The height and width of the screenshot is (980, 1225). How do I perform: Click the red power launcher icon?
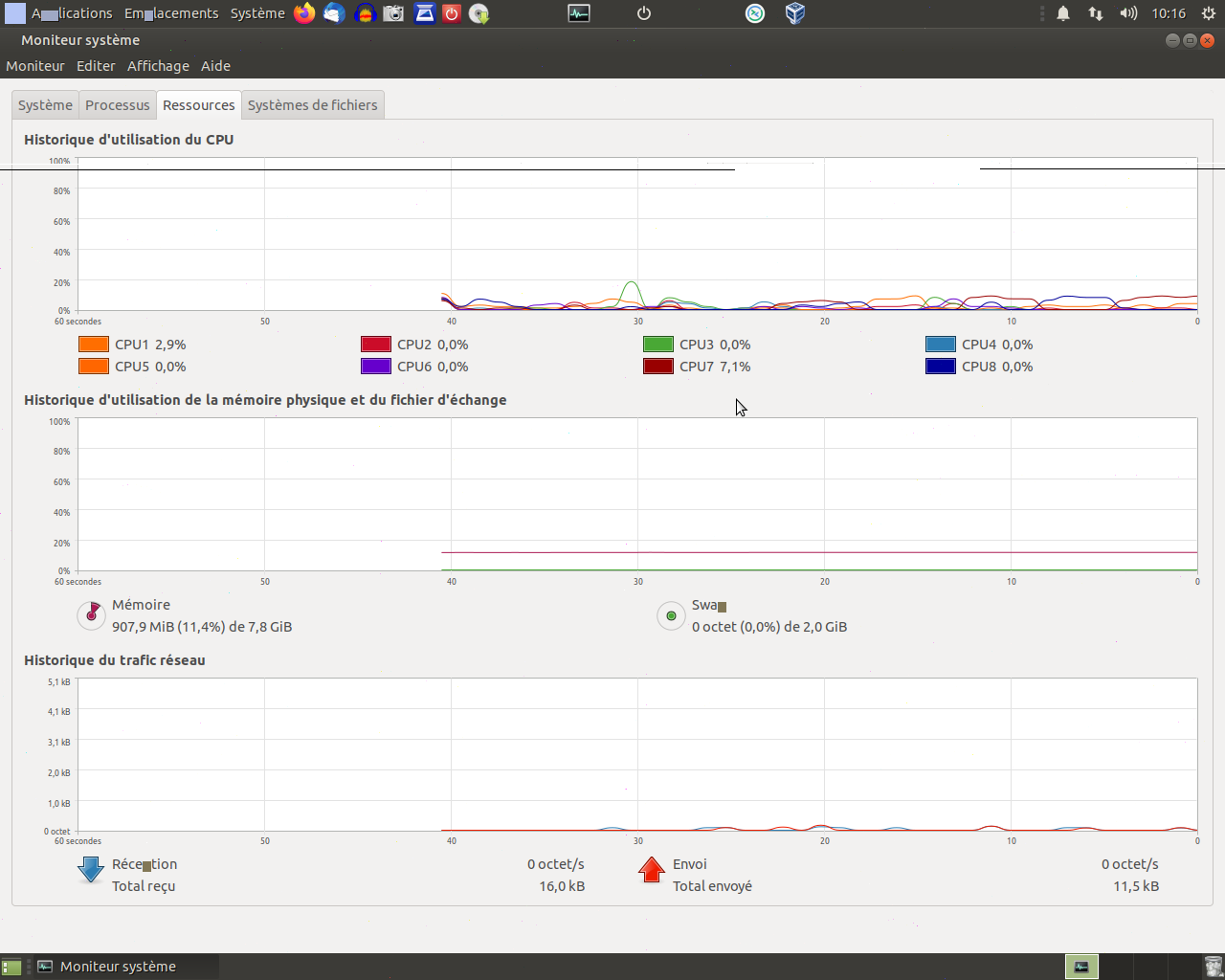(x=452, y=13)
